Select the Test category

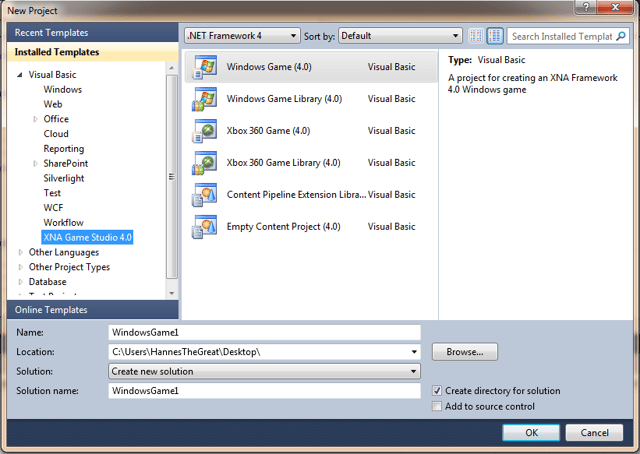click(x=52, y=193)
